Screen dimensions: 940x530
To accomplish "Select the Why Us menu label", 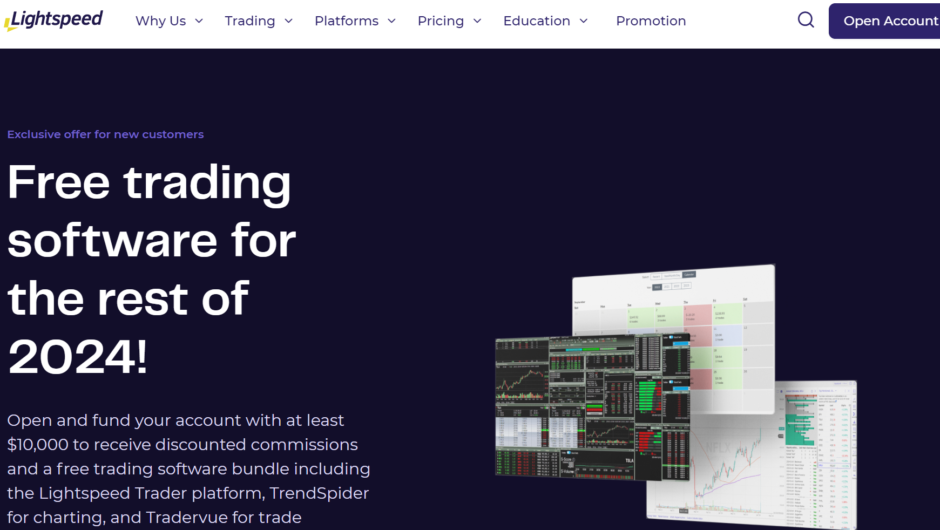I will (160, 21).
